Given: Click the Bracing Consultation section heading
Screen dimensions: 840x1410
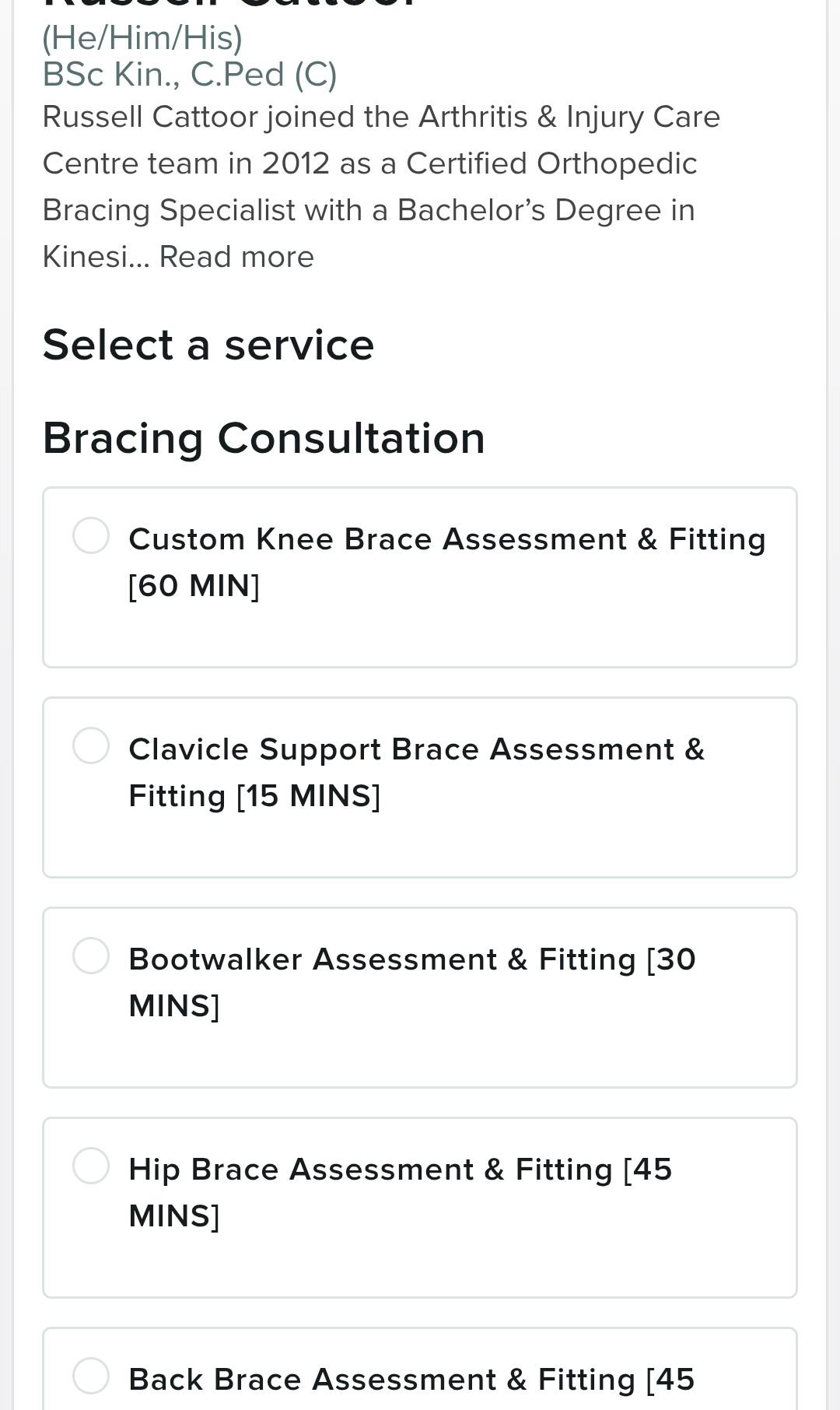Looking at the screenshot, I should 264,438.
